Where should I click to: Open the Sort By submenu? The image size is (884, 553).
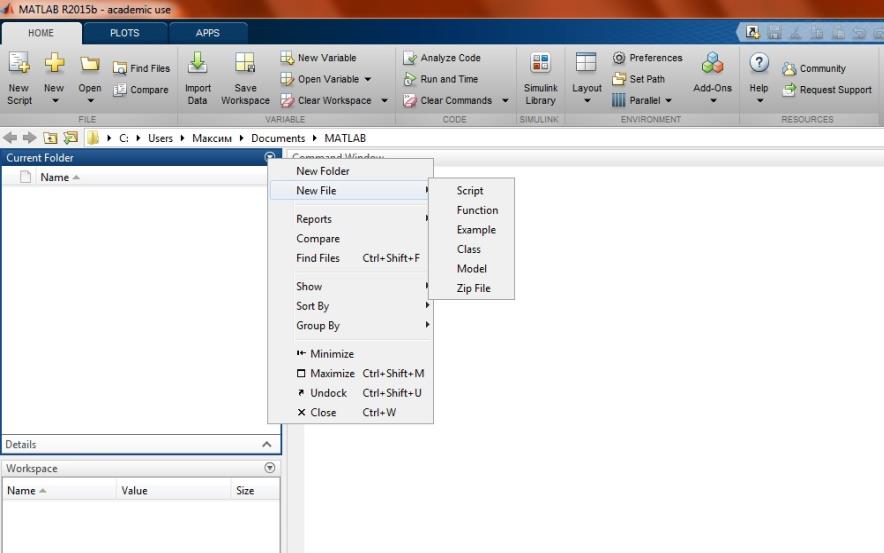[x=351, y=306]
